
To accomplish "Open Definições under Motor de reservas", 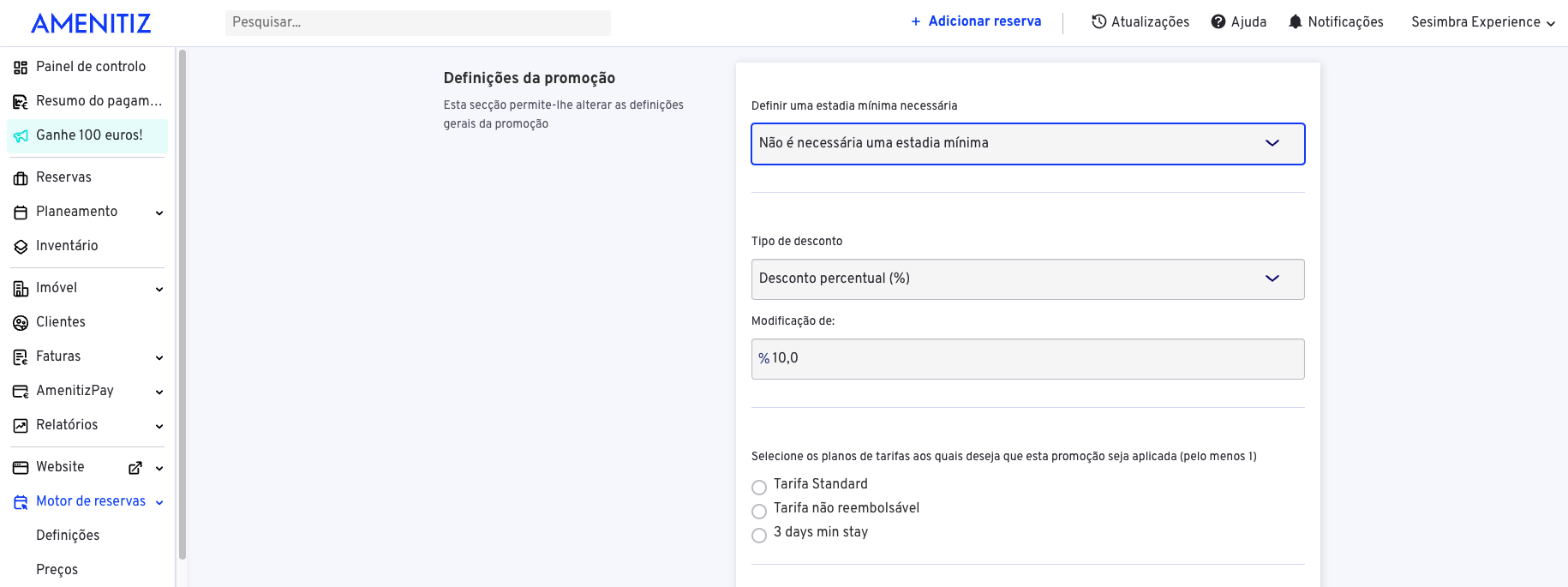I will pos(68,536).
